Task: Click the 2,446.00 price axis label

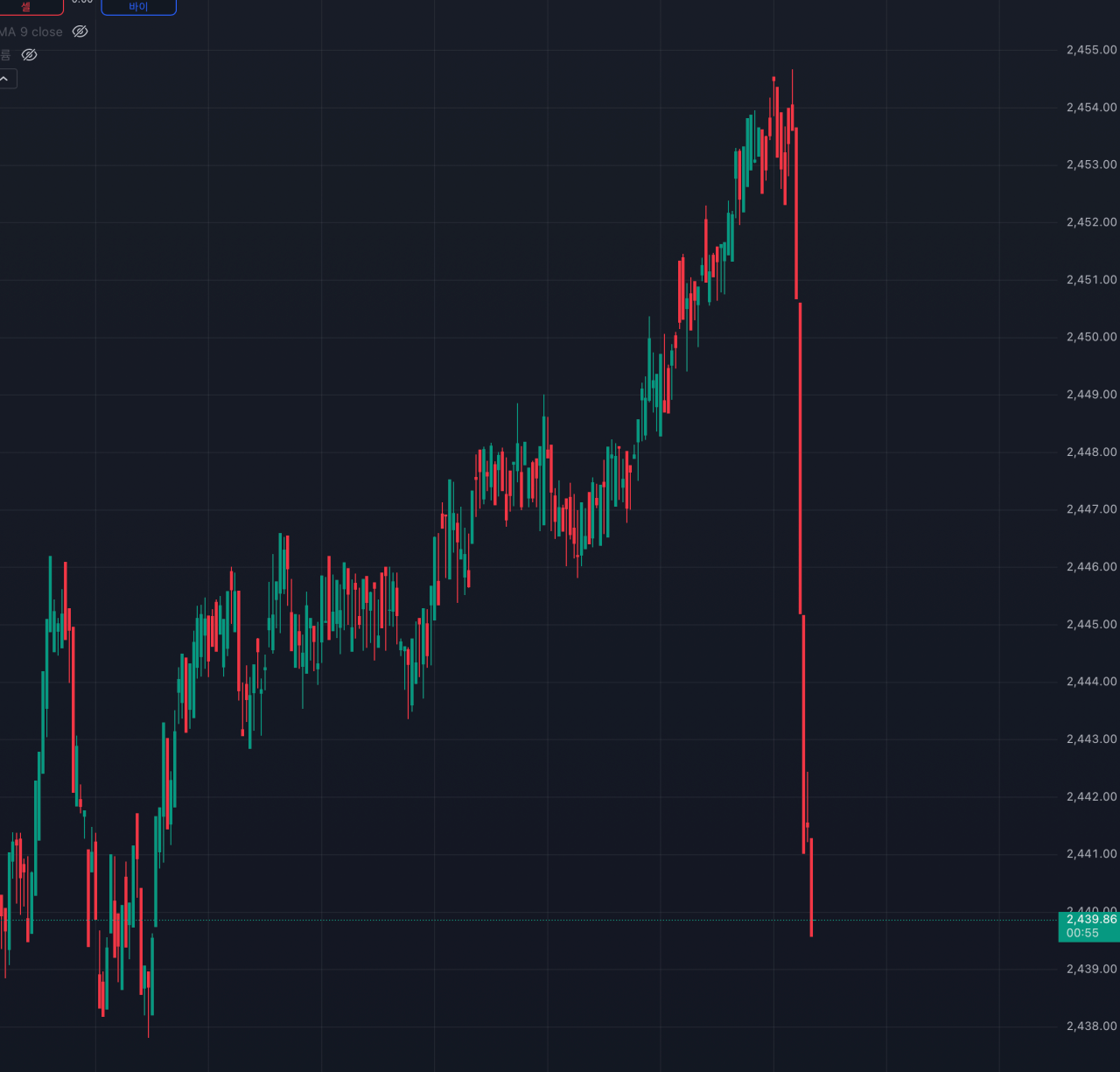Action: coord(1091,567)
